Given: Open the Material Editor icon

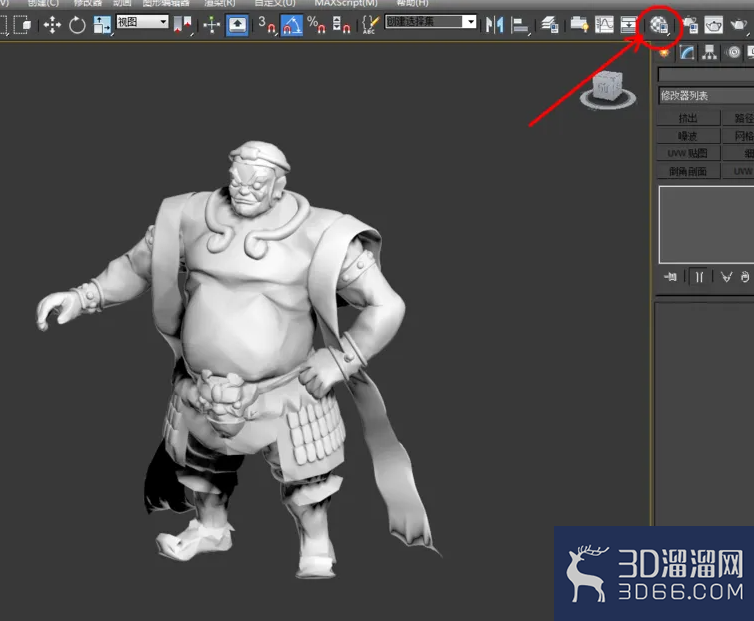Looking at the screenshot, I should click(659, 25).
